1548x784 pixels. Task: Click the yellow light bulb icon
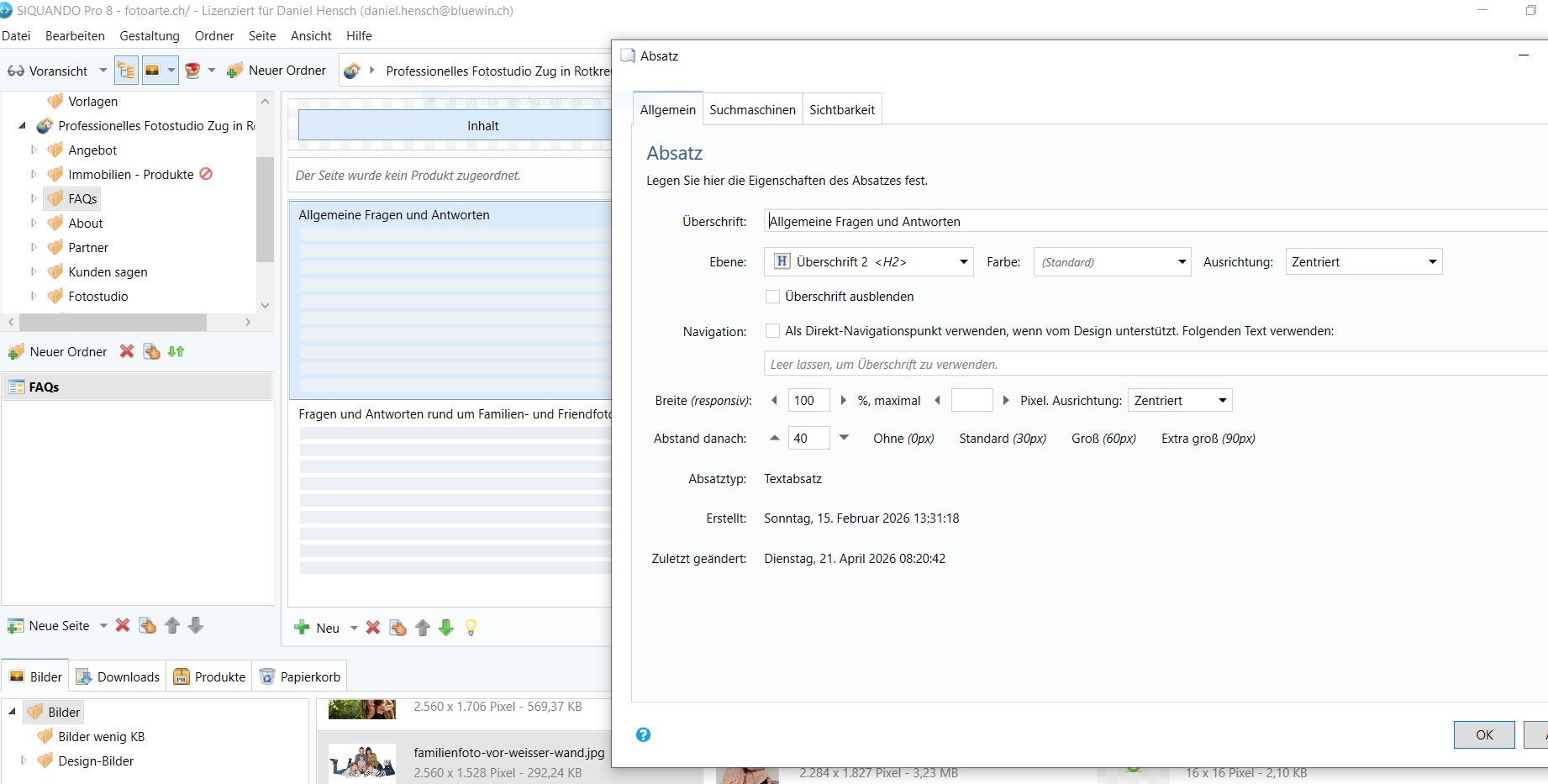(471, 628)
